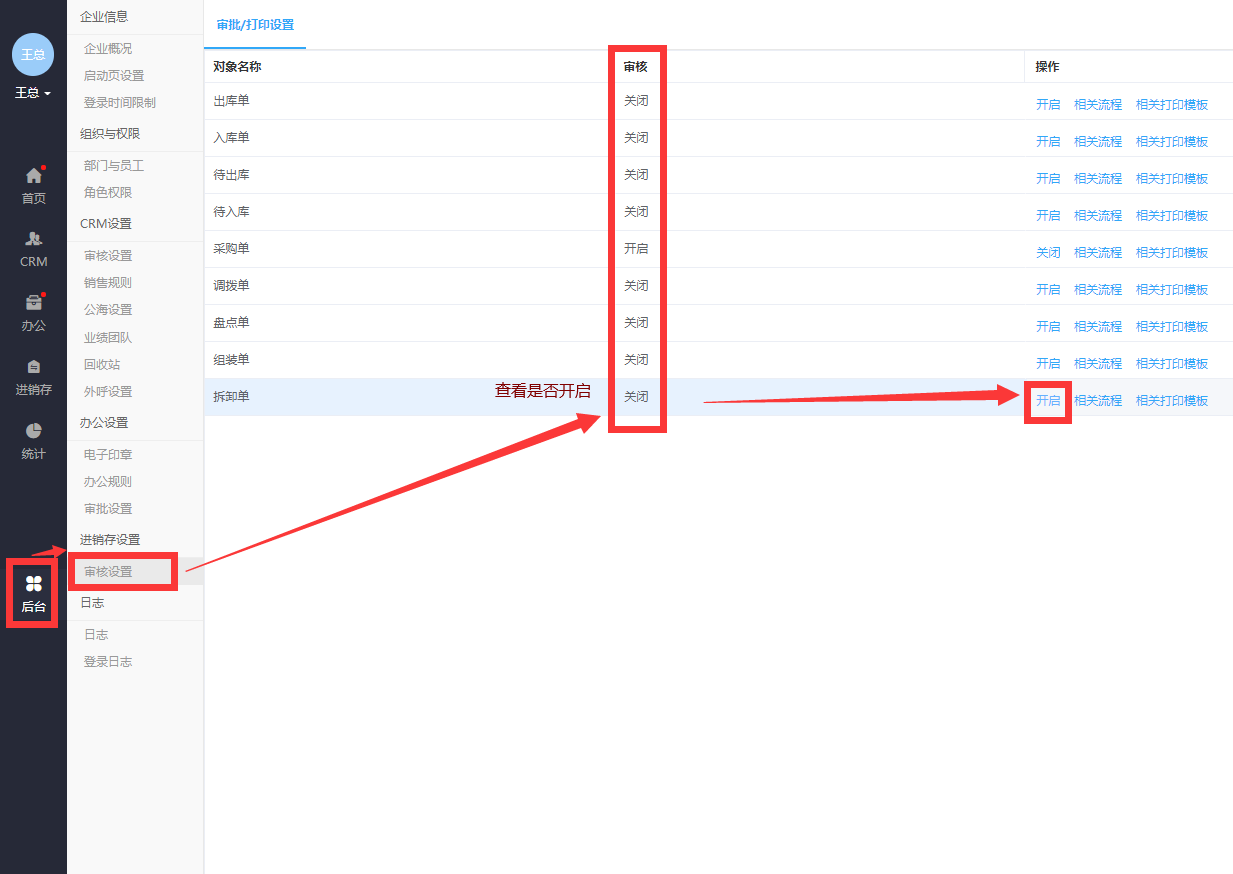1233x874 pixels.
Task: Enable review for 出库单 via 开启
Action: (x=1048, y=104)
